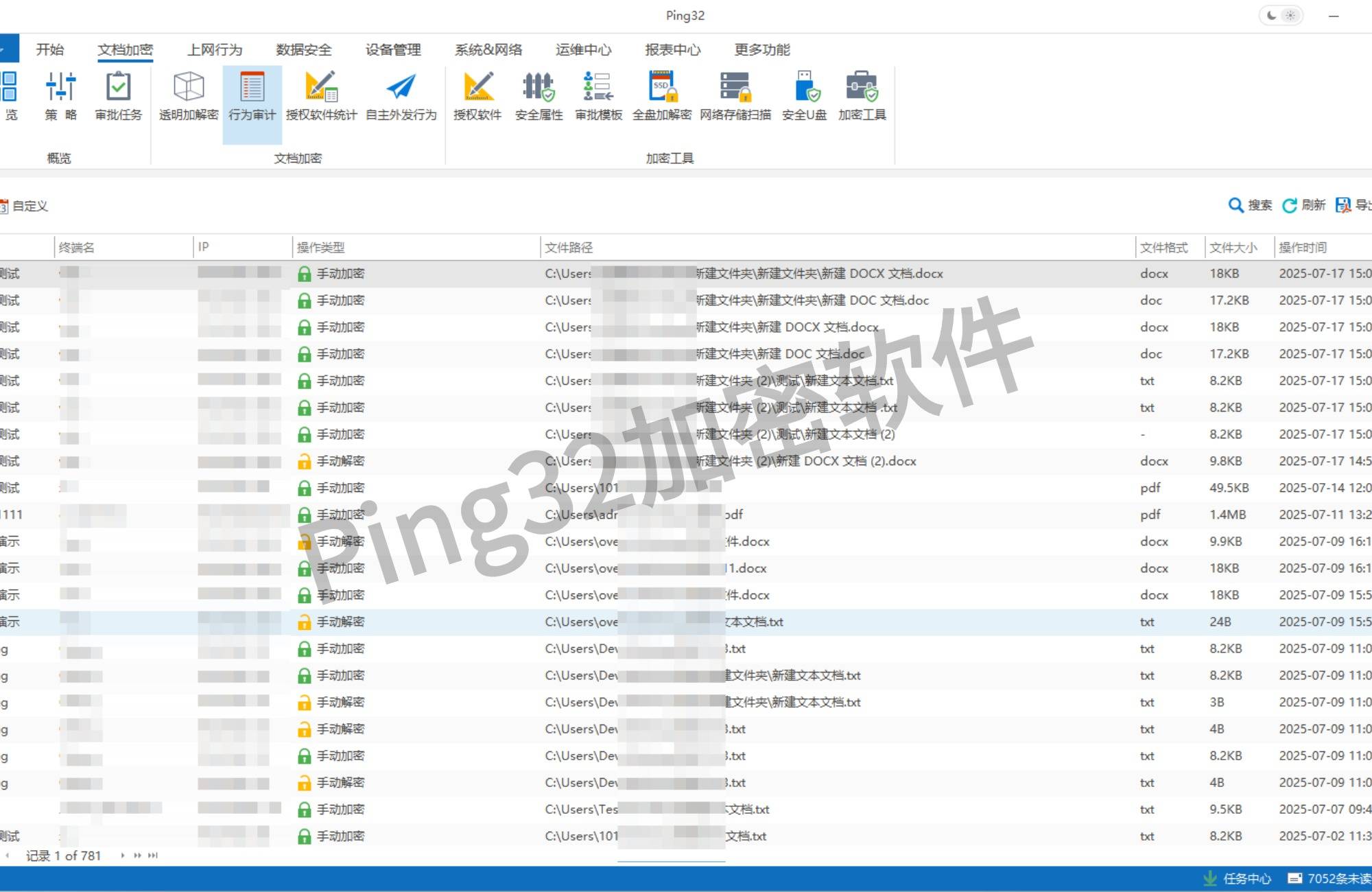Sort by 操作类型 column header
This screenshot has width=1372, height=892.
[320, 247]
